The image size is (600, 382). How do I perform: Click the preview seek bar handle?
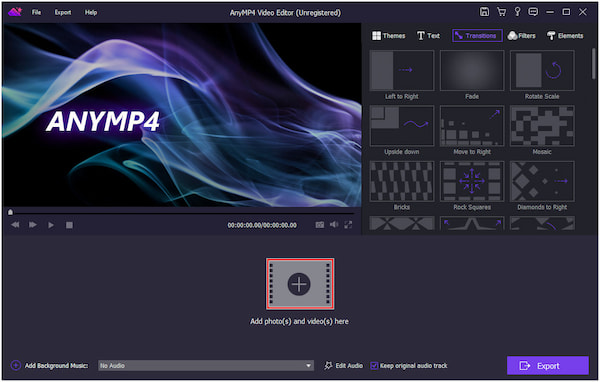[x=10, y=212]
